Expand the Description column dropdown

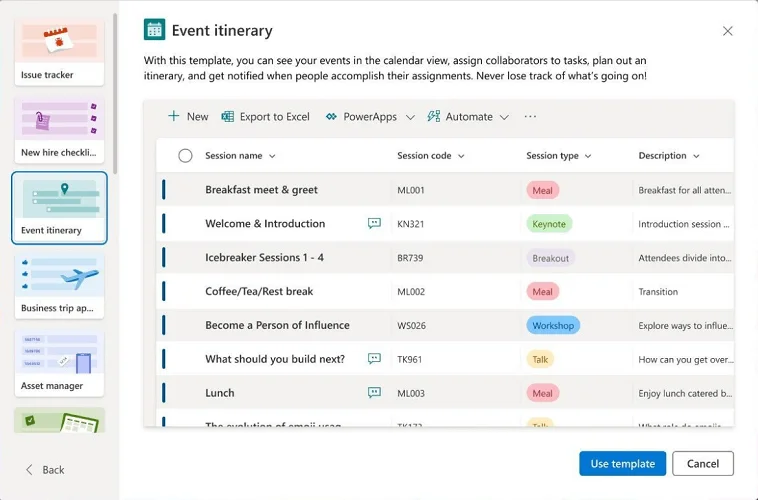click(696, 156)
